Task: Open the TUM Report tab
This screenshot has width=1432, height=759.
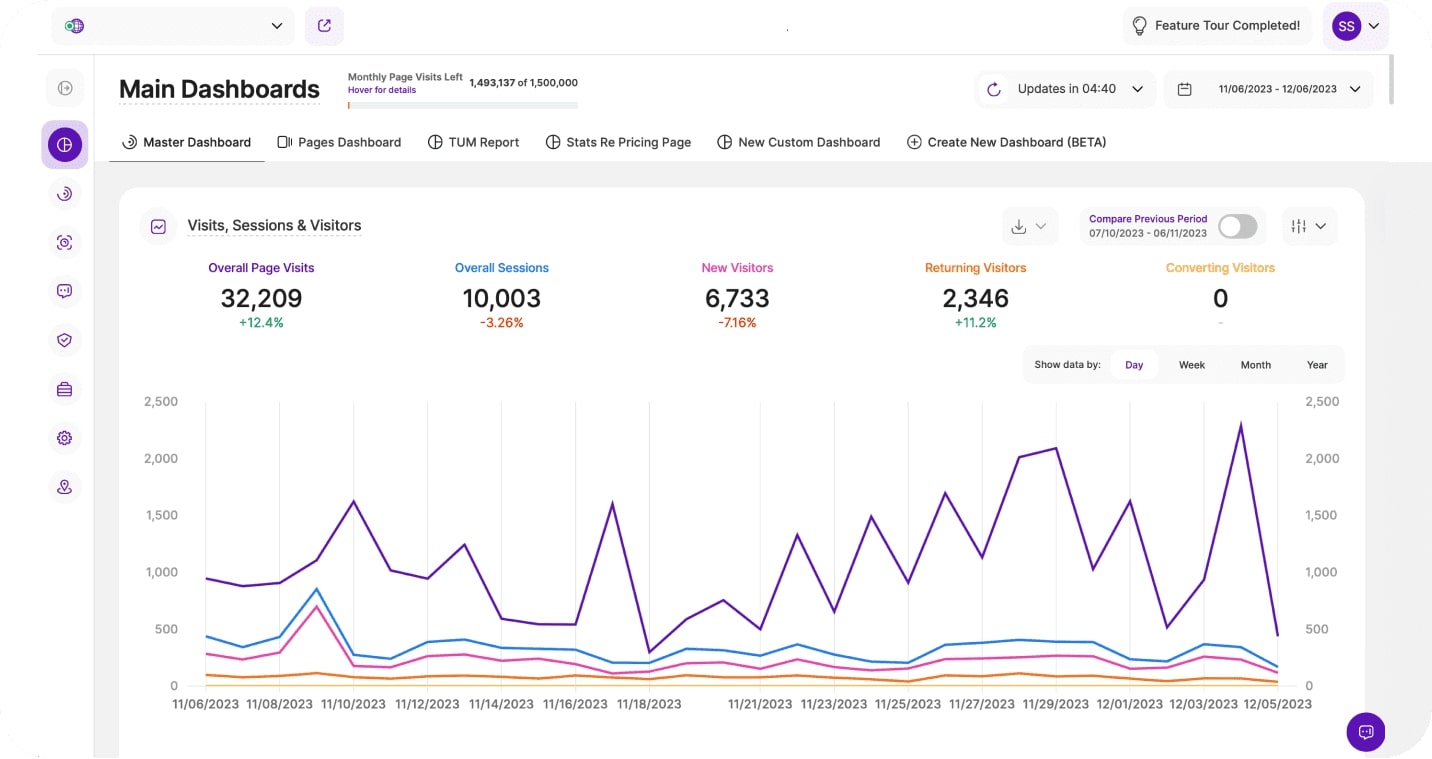Action: tap(473, 142)
